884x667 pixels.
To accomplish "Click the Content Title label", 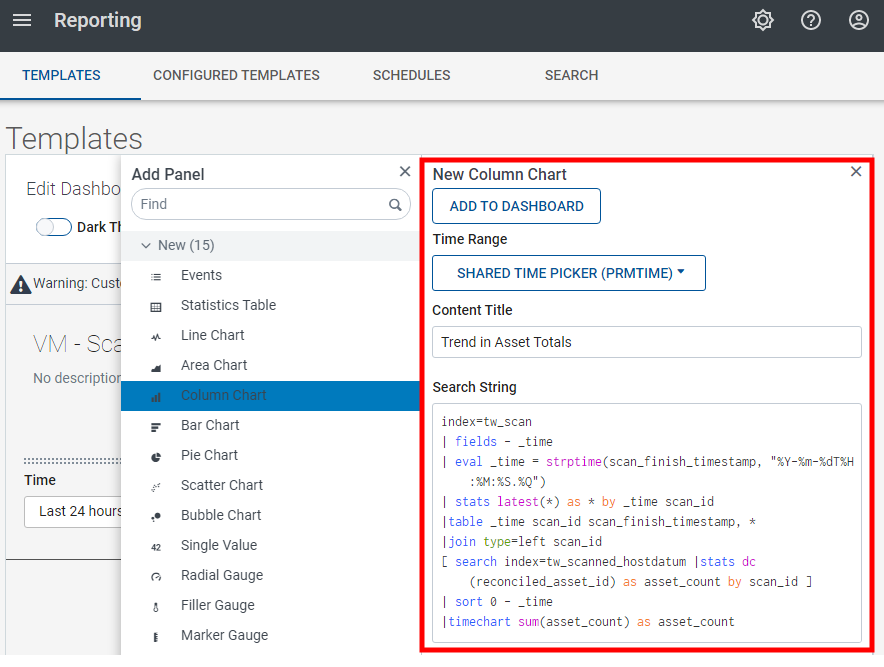I will click(x=472, y=310).
